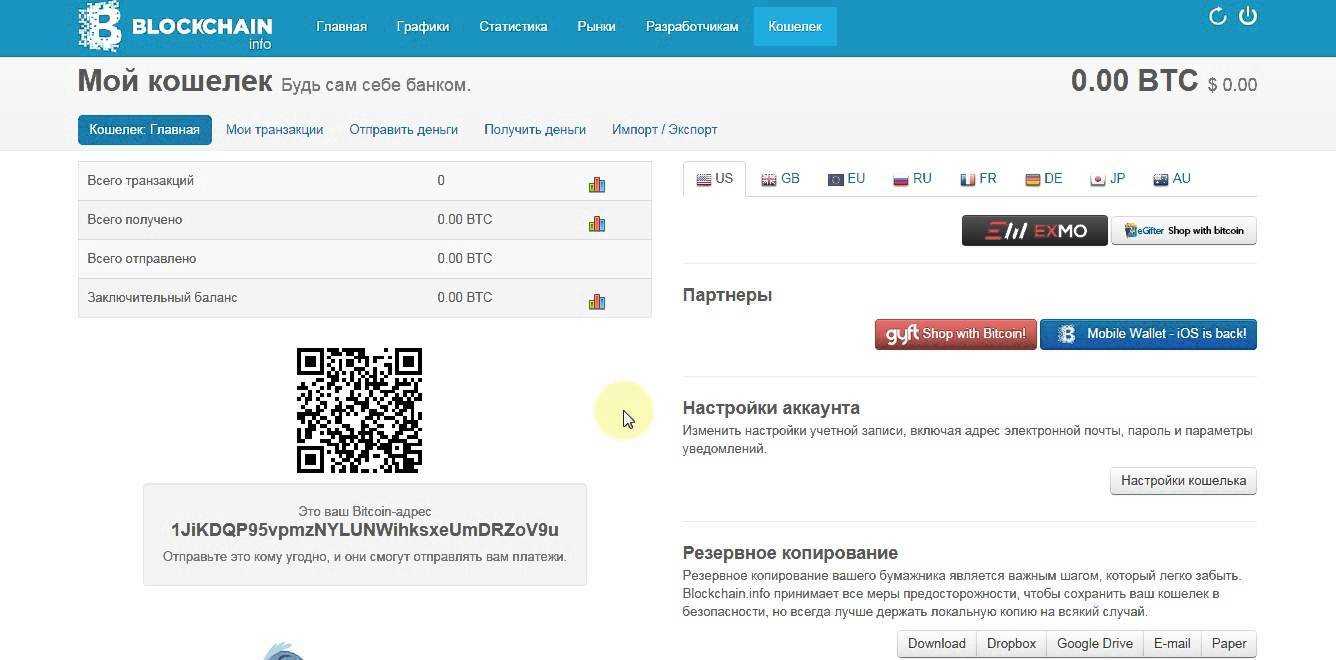
Task: Go to Мои транзакции
Action: pyautogui.click(x=274, y=129)
